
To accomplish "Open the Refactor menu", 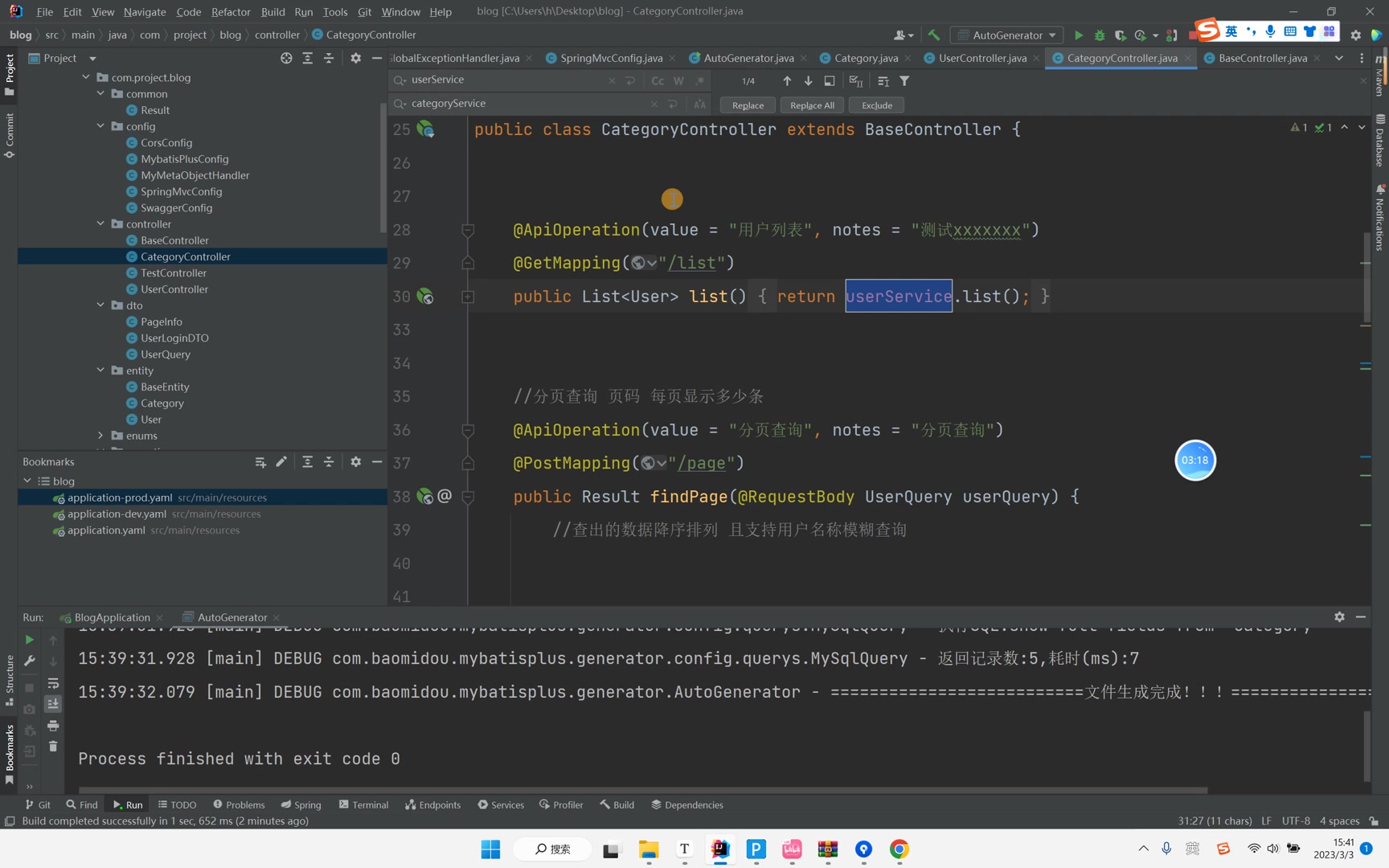I will click(231, 11).
